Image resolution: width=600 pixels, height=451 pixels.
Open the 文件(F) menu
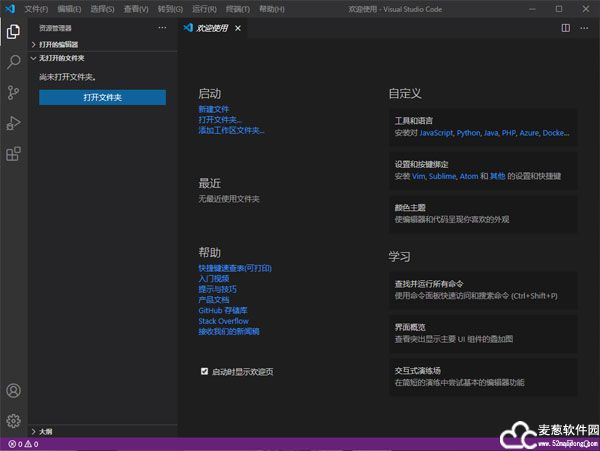(36, 9)
